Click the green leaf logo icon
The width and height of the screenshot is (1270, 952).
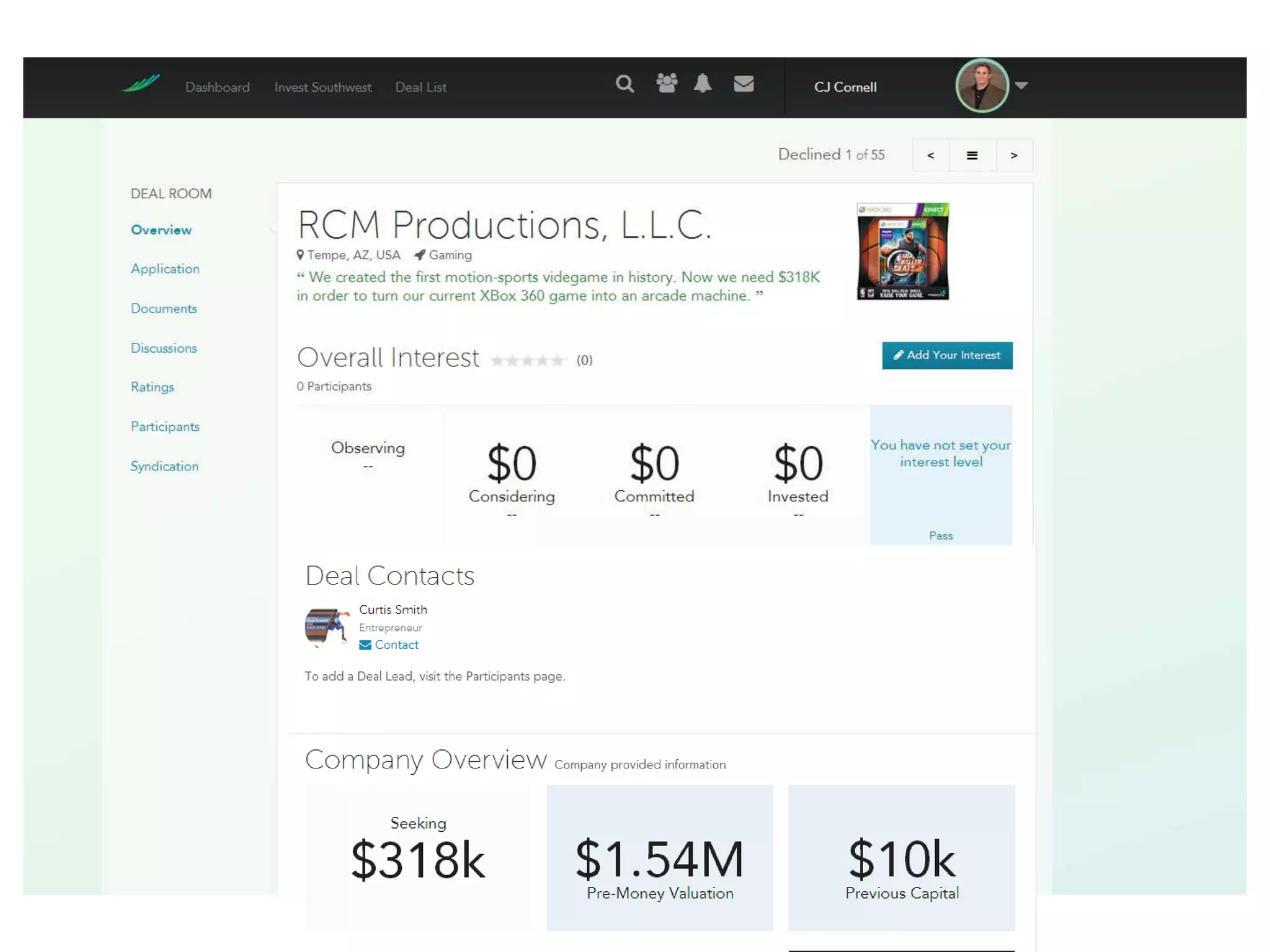pos(141,83)
